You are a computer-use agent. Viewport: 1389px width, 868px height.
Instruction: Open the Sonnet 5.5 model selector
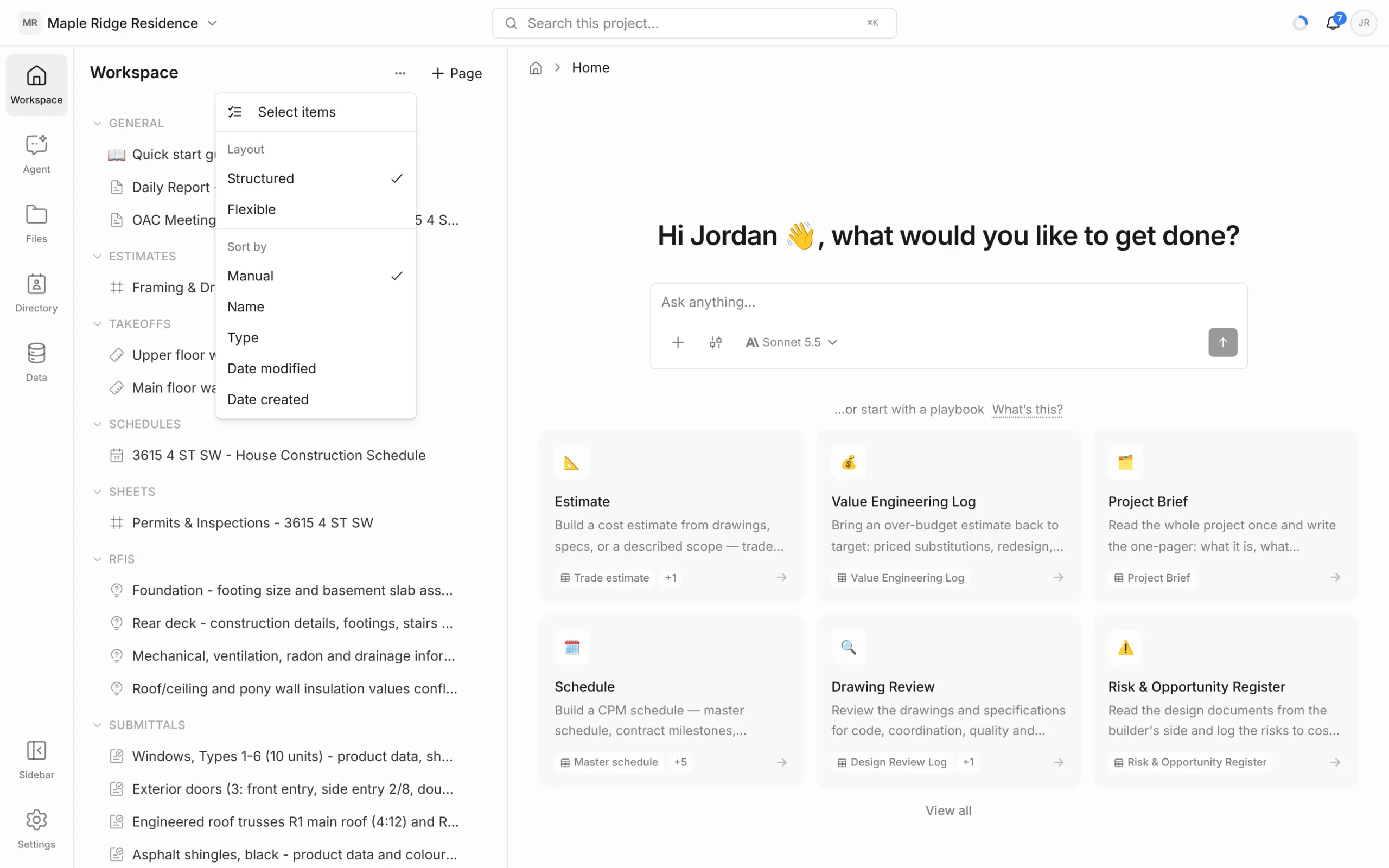coord(791,342)
